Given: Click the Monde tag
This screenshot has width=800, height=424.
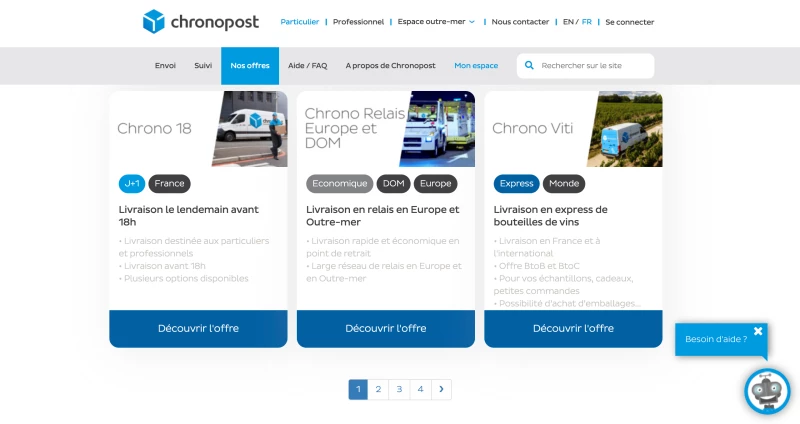Looking at the screenshot, I should point(564,184).
